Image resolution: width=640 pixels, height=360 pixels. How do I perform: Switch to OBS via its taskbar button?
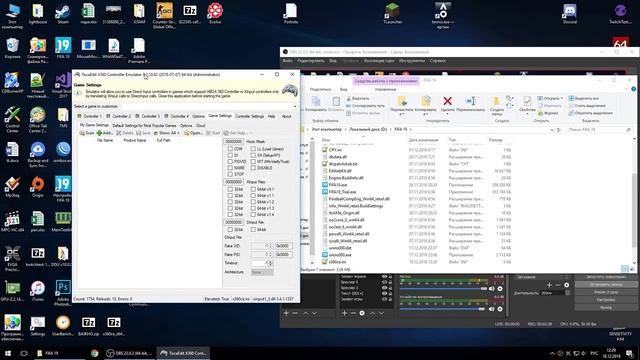[129, 353]
